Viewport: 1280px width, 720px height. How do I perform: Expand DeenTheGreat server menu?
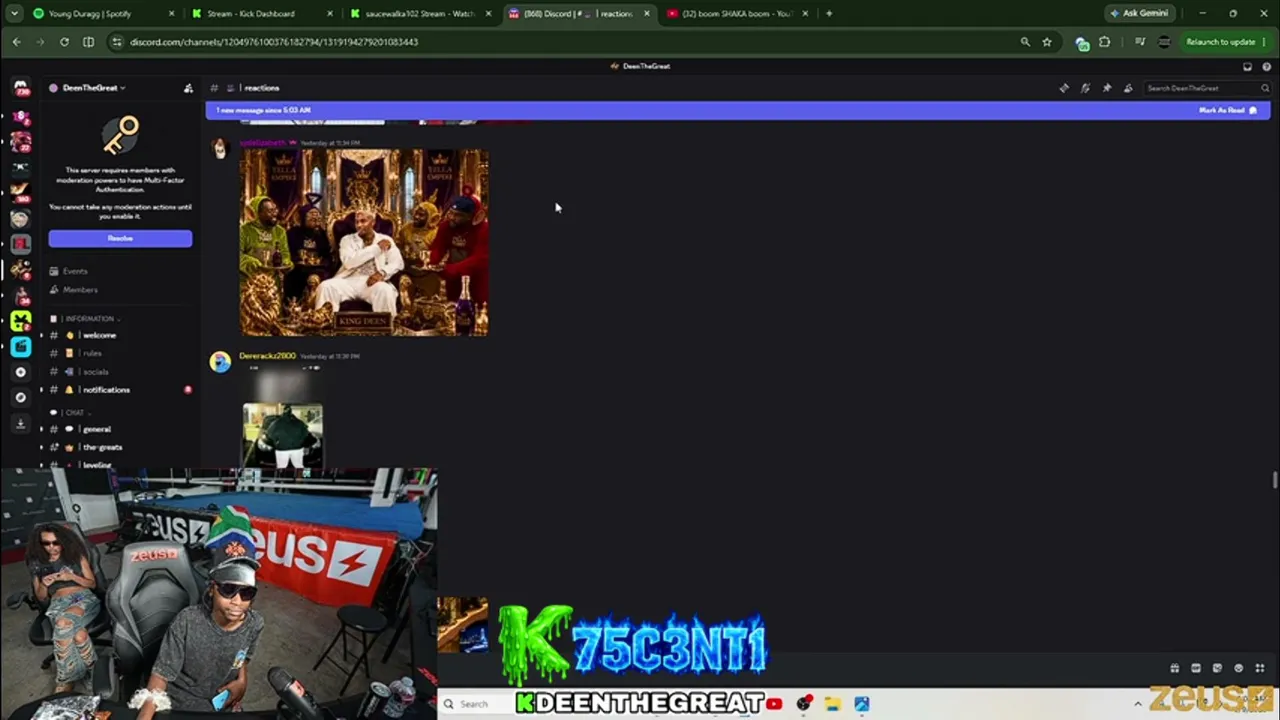(94, 88)
